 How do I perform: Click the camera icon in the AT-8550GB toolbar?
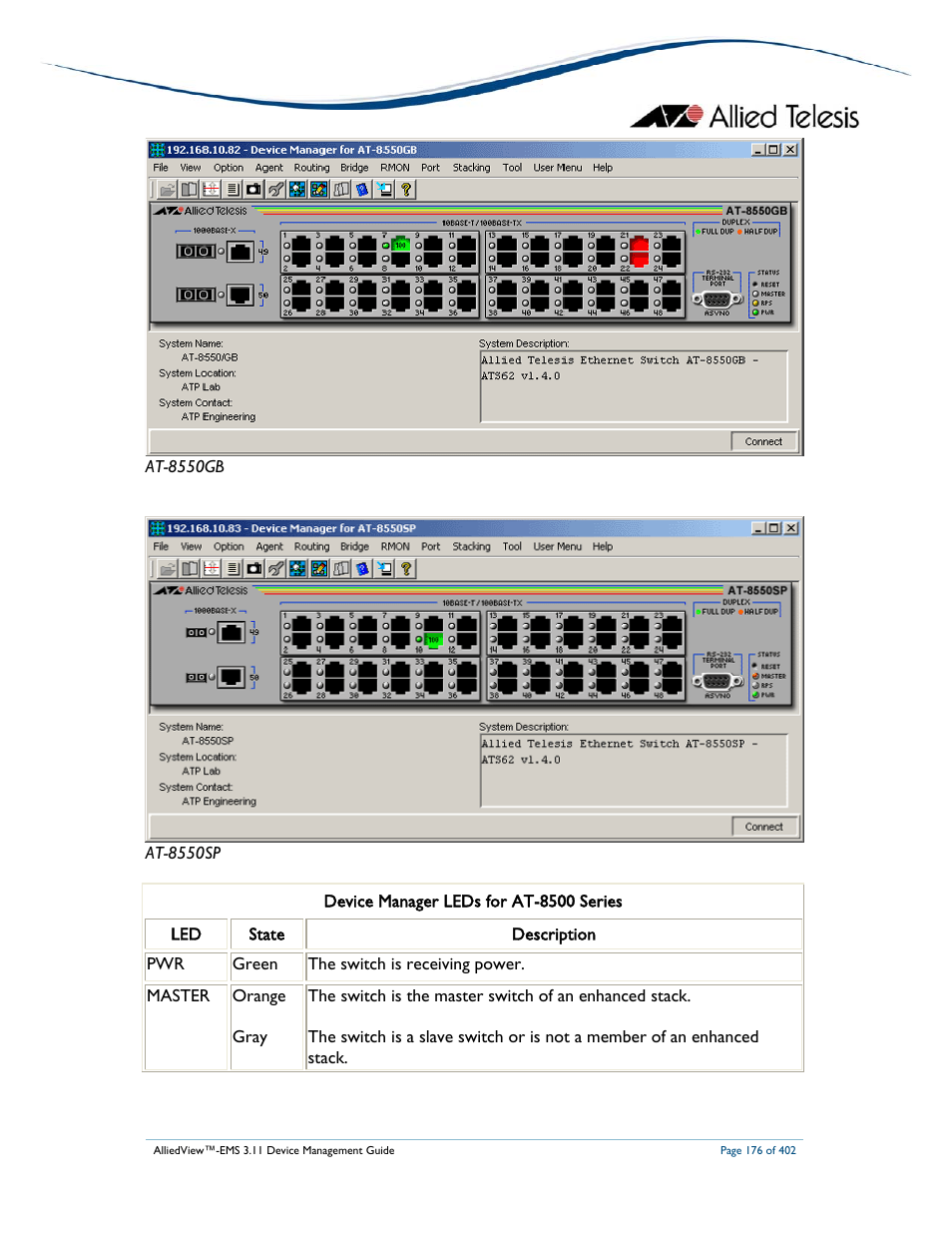coord(253,189)
